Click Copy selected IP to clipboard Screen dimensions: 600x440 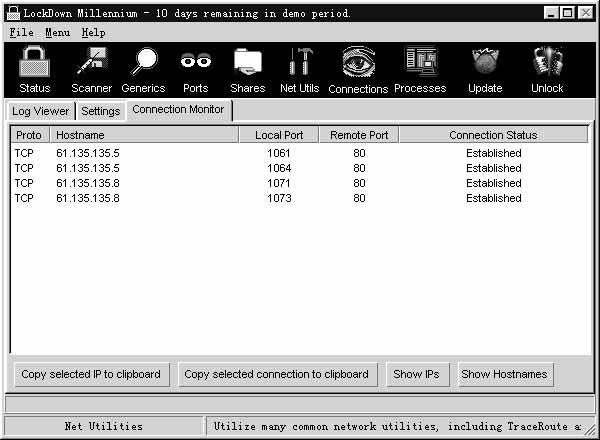pos(91,374)
